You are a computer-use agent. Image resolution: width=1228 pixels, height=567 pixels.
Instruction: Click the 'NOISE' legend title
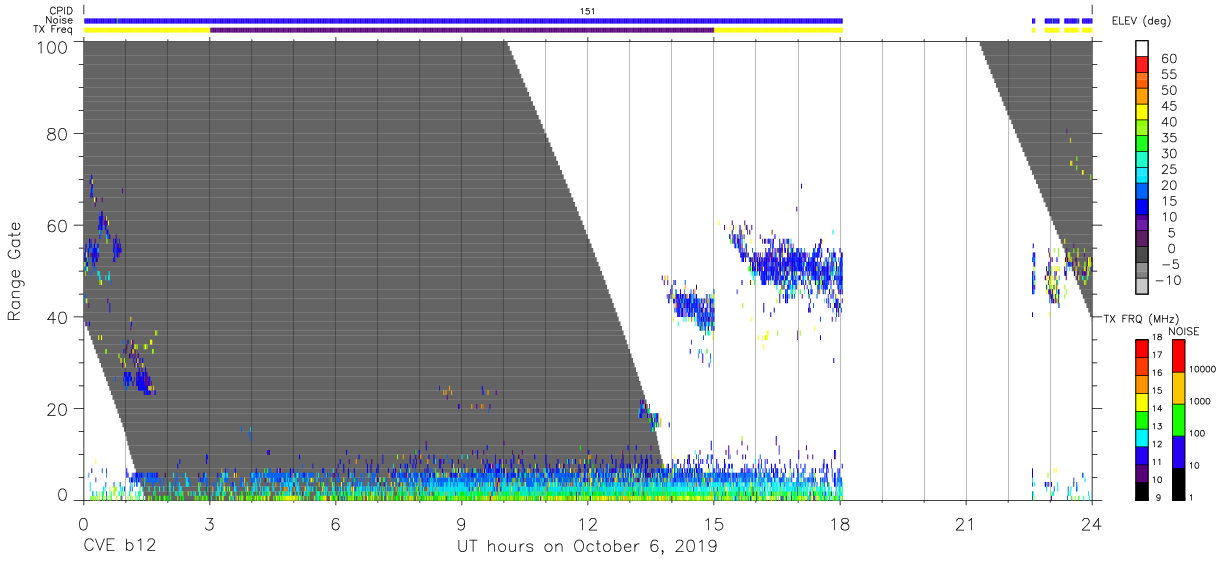1184,331
